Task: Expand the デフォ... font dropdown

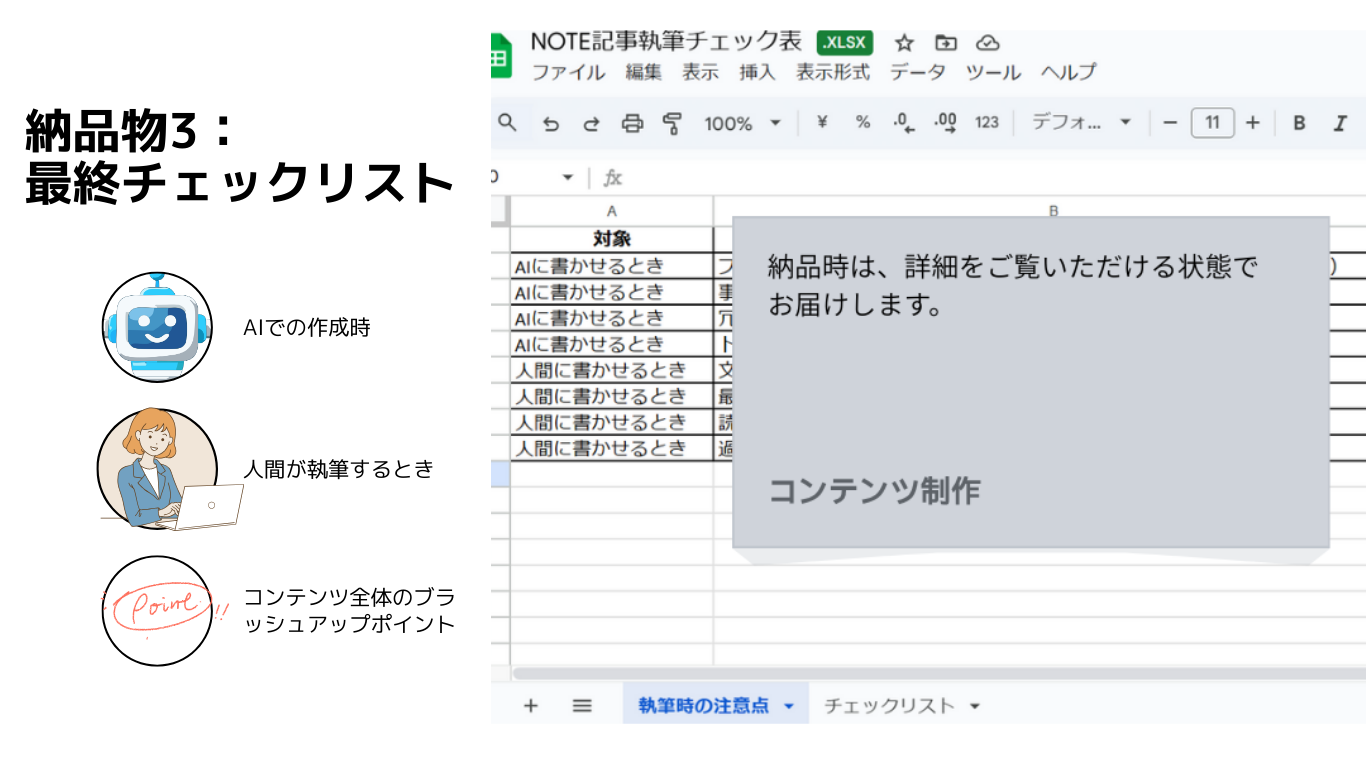Action: point(1081,123)
